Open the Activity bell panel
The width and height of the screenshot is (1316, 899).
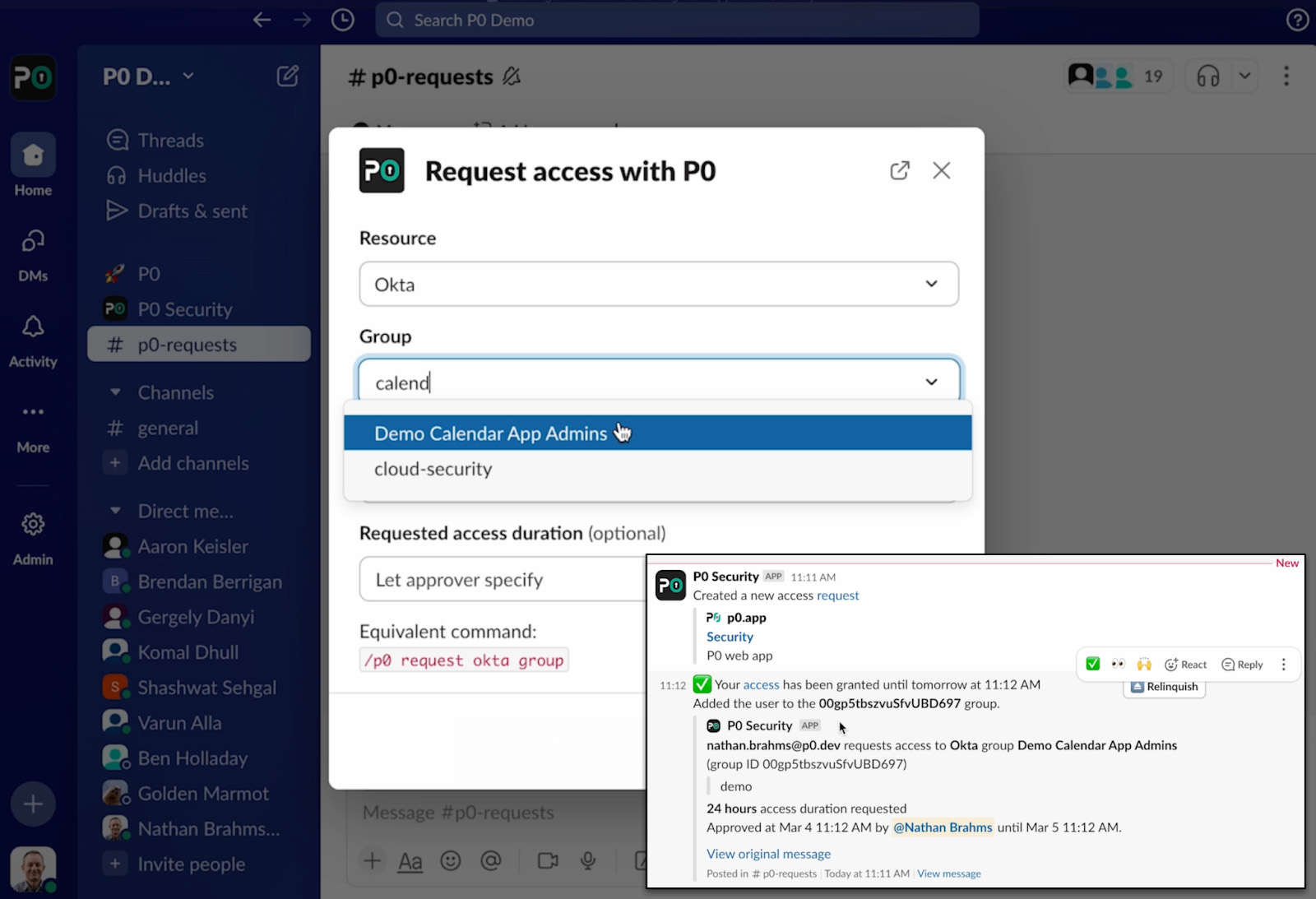pos(32,327)
